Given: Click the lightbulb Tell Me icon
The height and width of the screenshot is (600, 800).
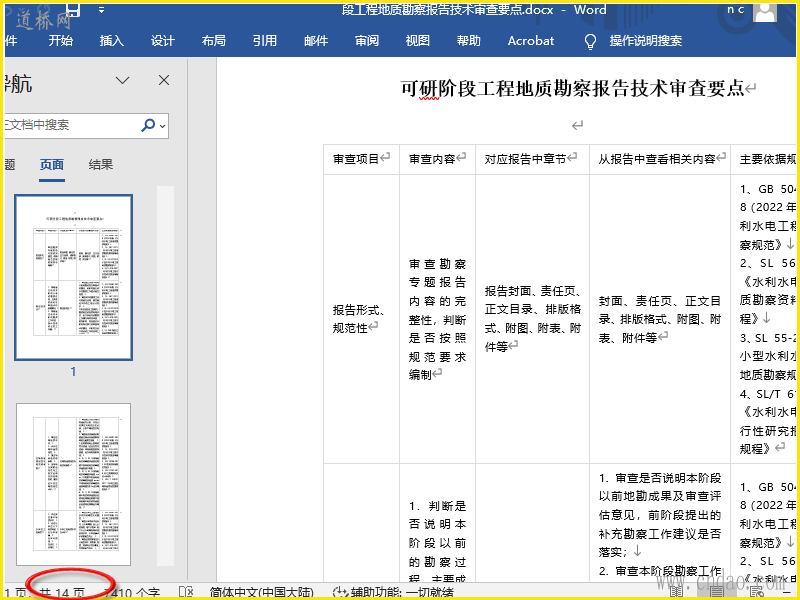Looking at the screenshot, I should point(590,41).
